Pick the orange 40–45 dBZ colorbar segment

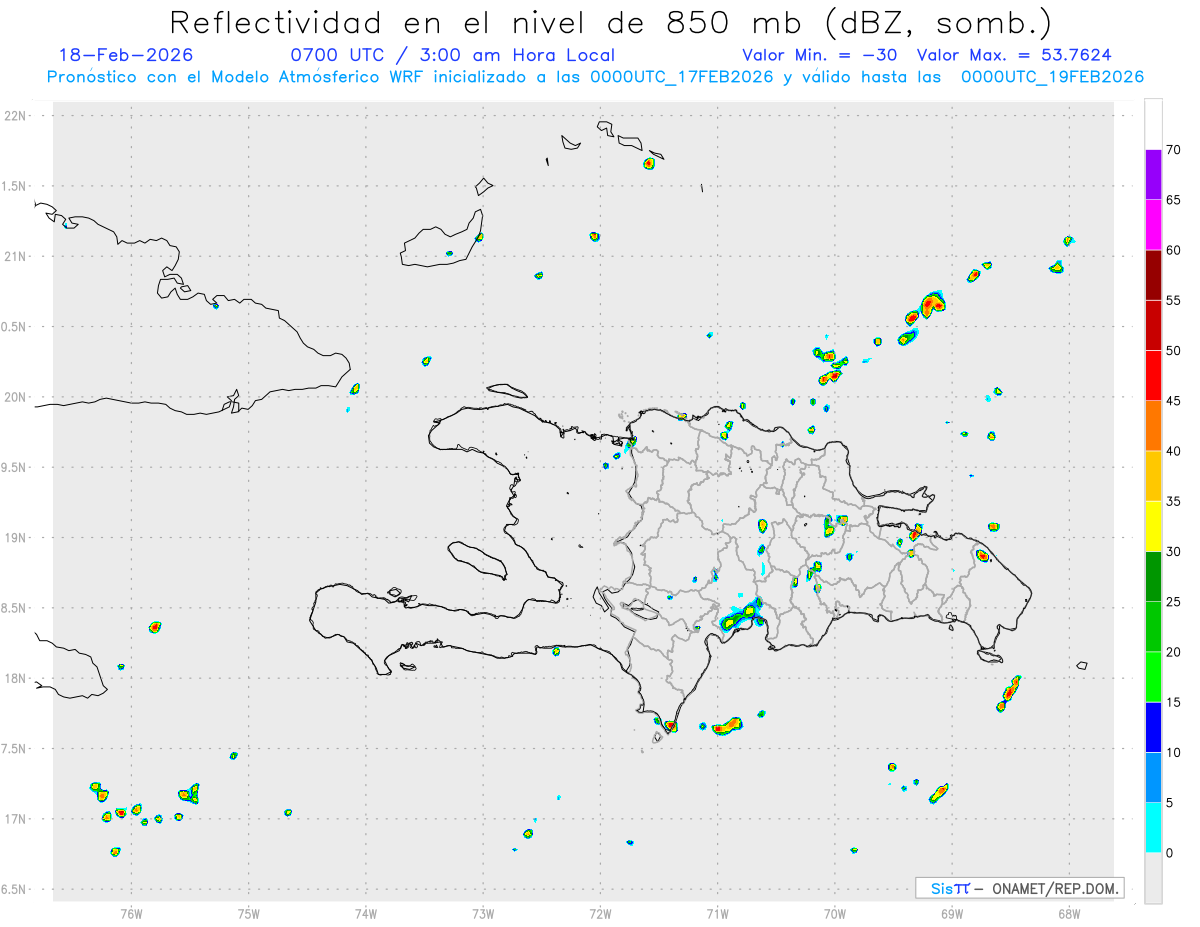pyautogui.click(x=1153, y=426)
